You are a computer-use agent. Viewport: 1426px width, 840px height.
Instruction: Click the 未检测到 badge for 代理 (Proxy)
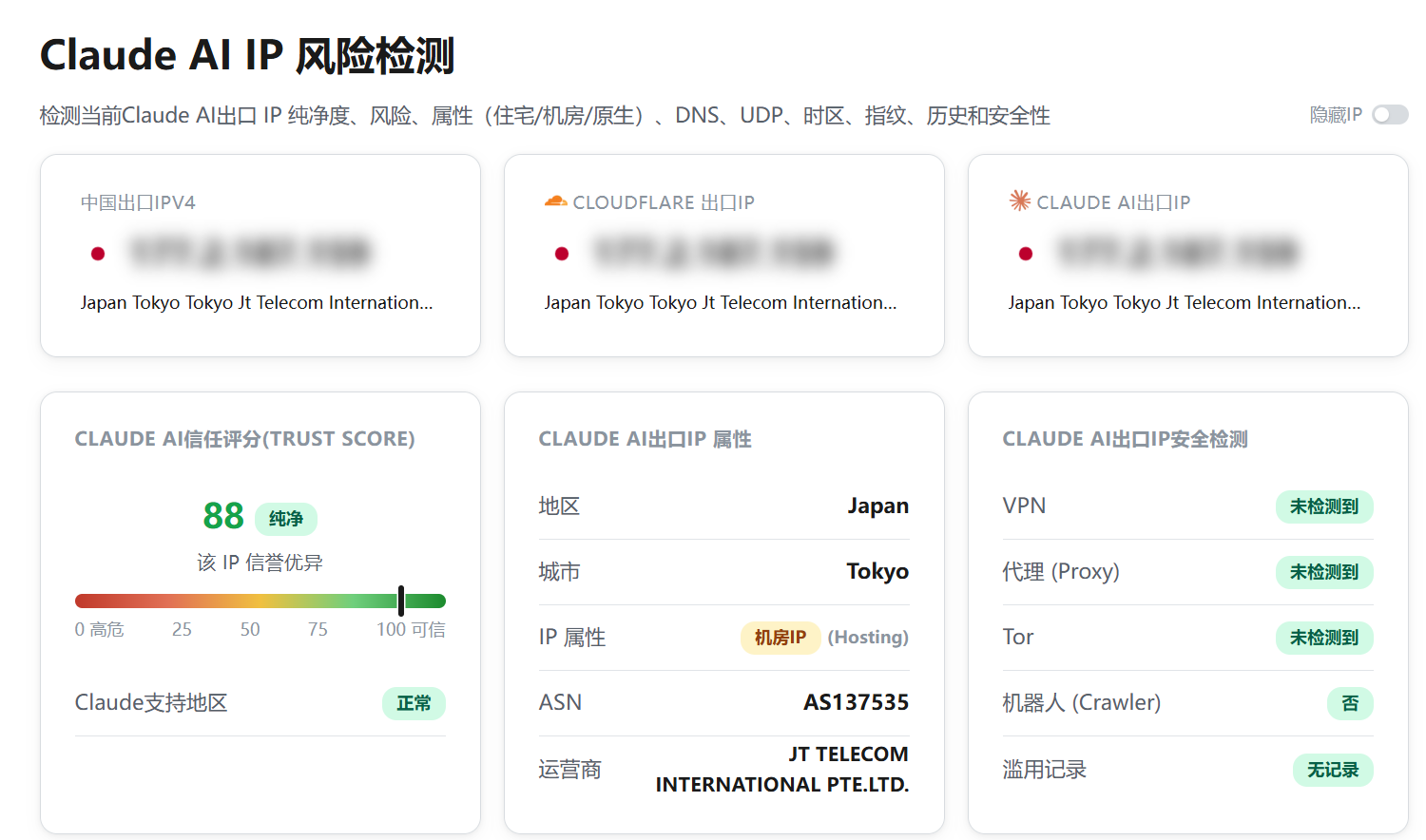pos(1324,572)
